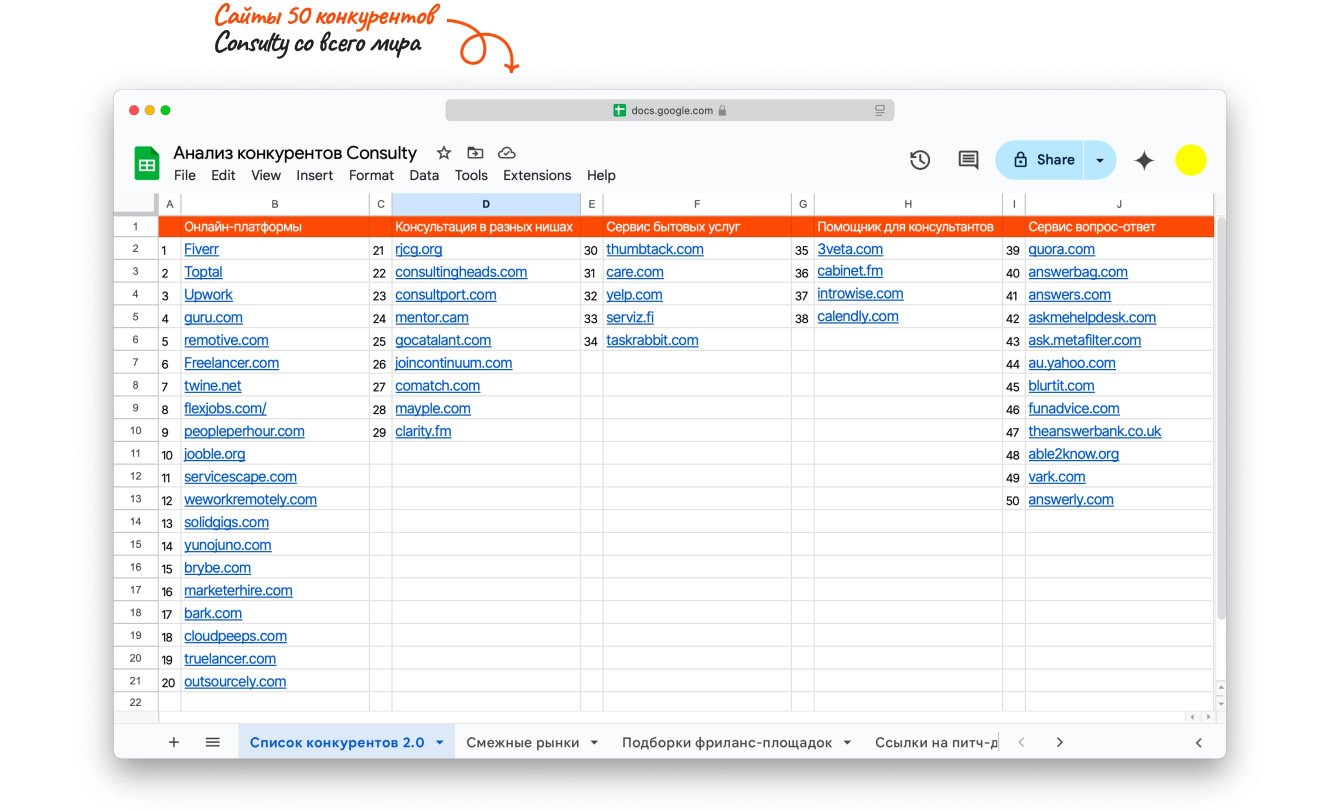The height and width of the screenshot is (811, 1340).
Task: Open the Help menu
Action: coord(601,175)
